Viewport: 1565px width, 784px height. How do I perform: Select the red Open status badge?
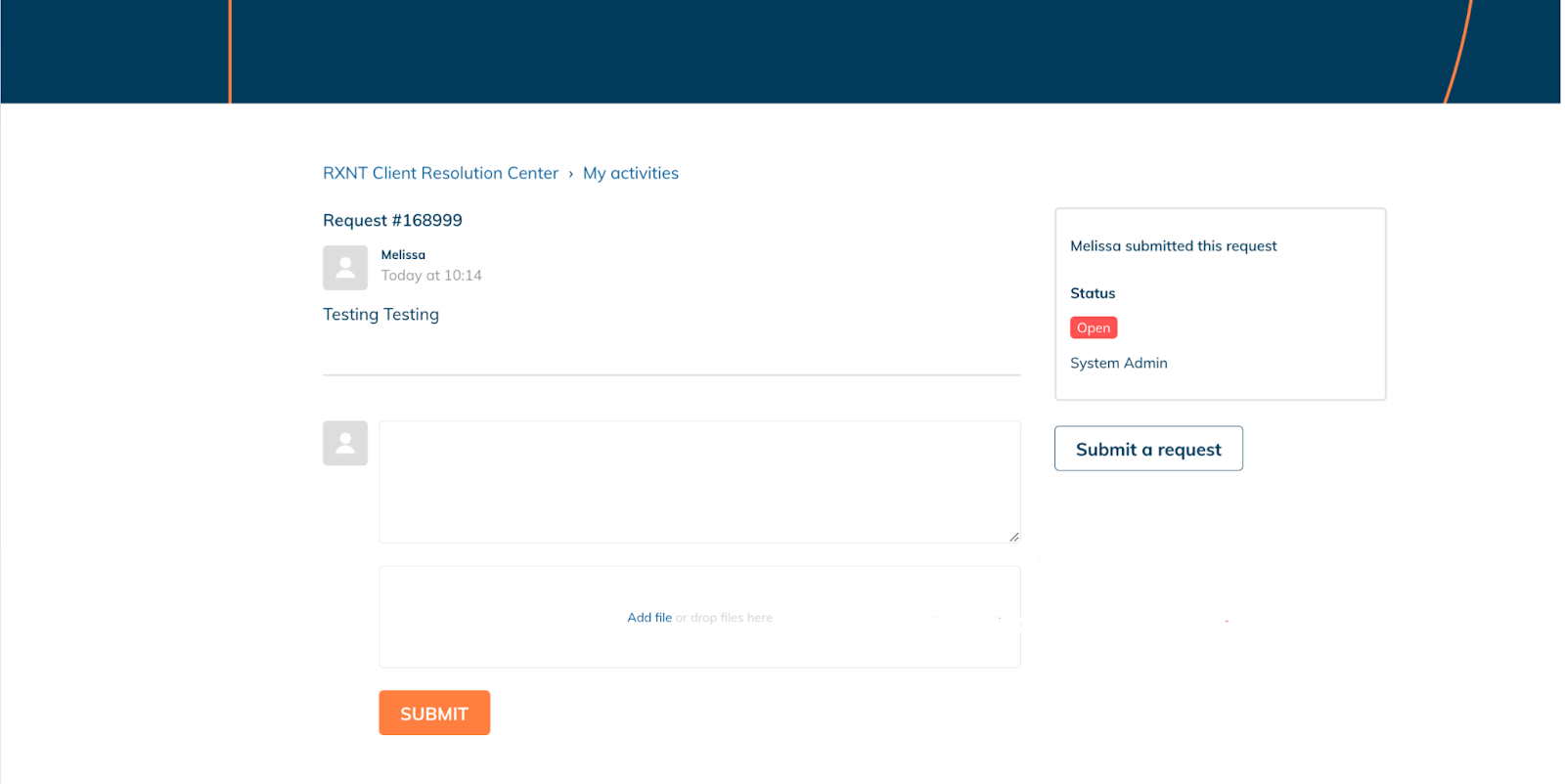[1093, 328]
